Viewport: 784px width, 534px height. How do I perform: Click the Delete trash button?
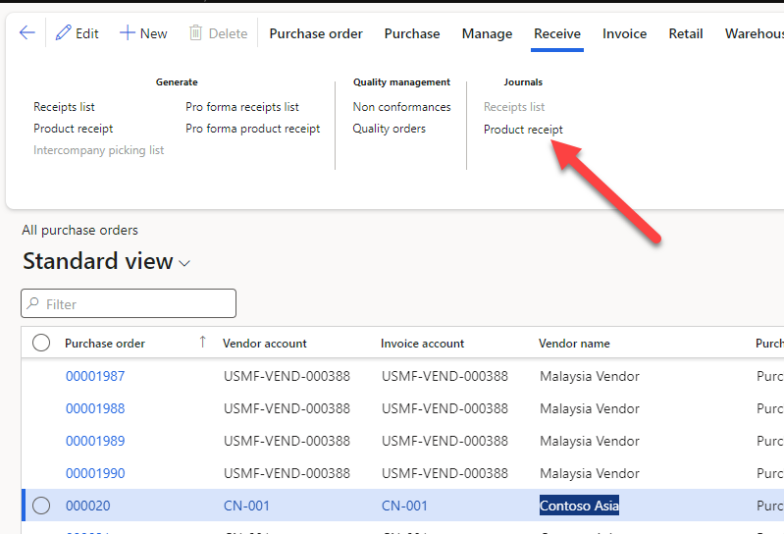click(217, 33)
